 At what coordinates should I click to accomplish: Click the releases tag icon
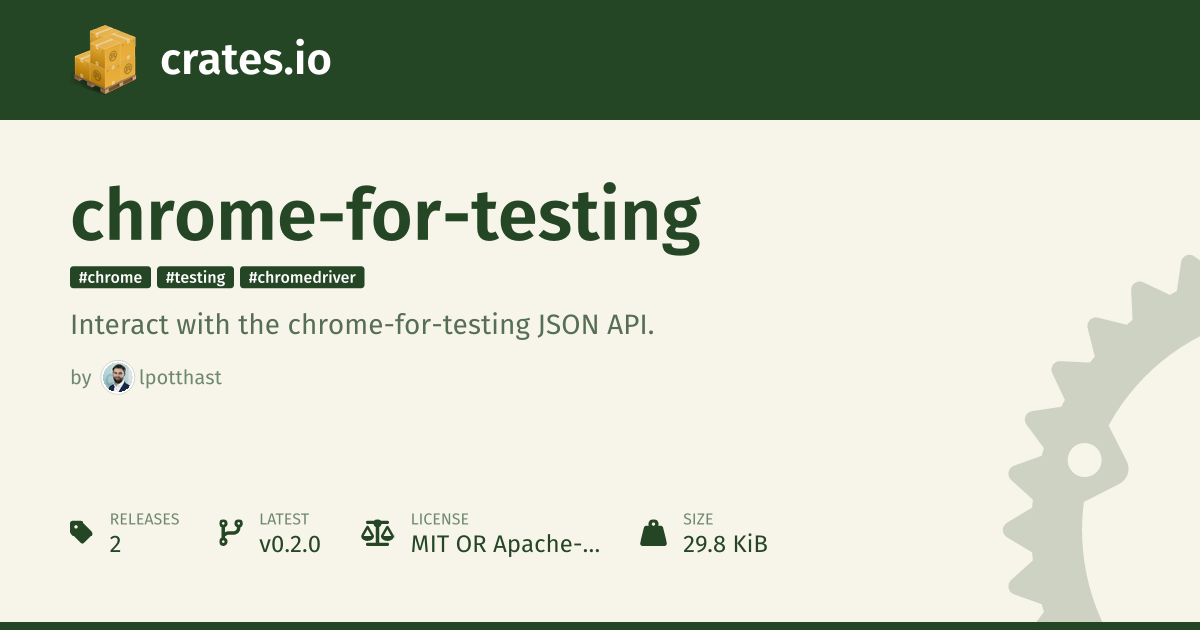[82, 532]
